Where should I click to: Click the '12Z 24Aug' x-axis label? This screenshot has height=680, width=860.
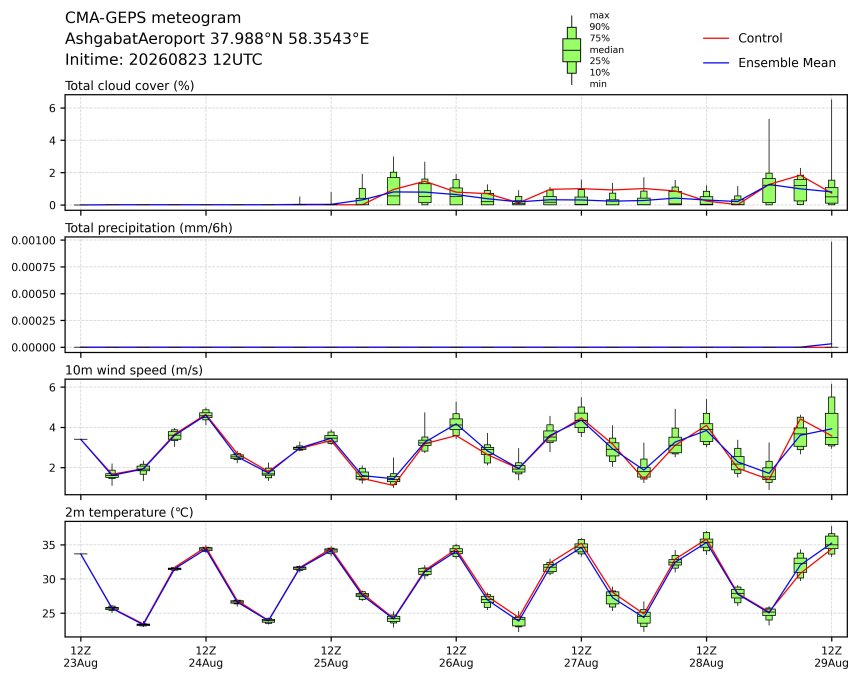pyautogui.click(x=206, y=657)
